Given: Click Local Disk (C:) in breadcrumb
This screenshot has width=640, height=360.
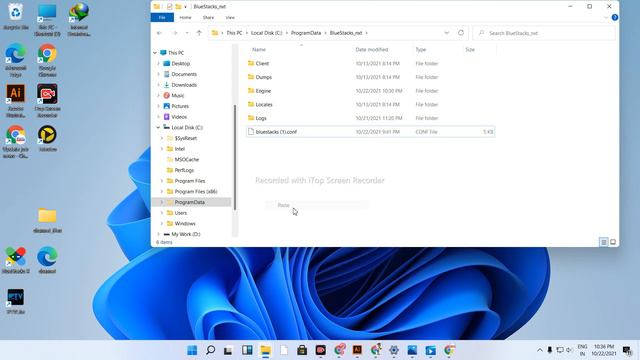Looking at the screenshot, I should [x=267, y=33].
